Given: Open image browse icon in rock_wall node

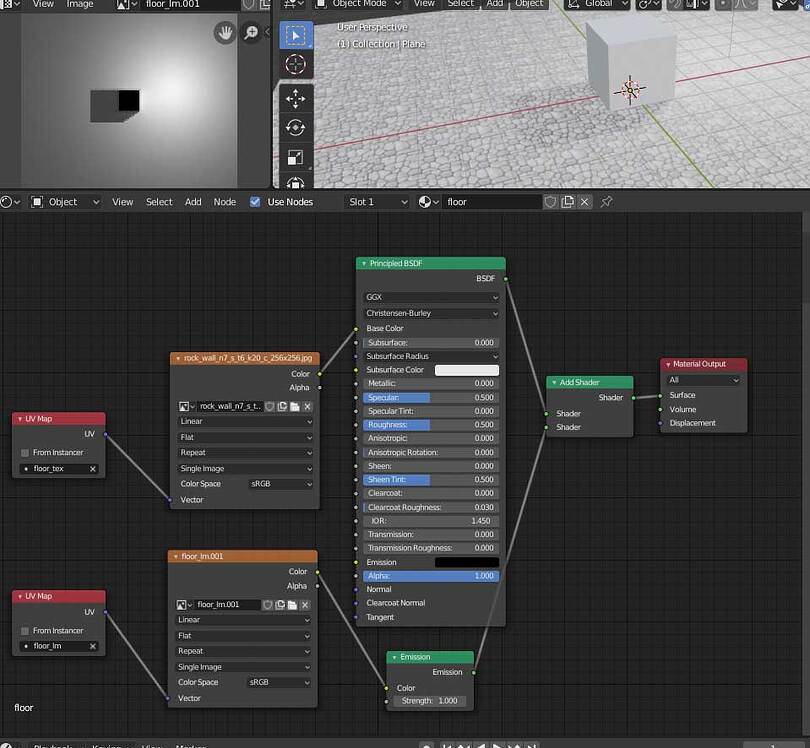Looking at the screenshot, I should pyautogui.click(x=186, y=407).
